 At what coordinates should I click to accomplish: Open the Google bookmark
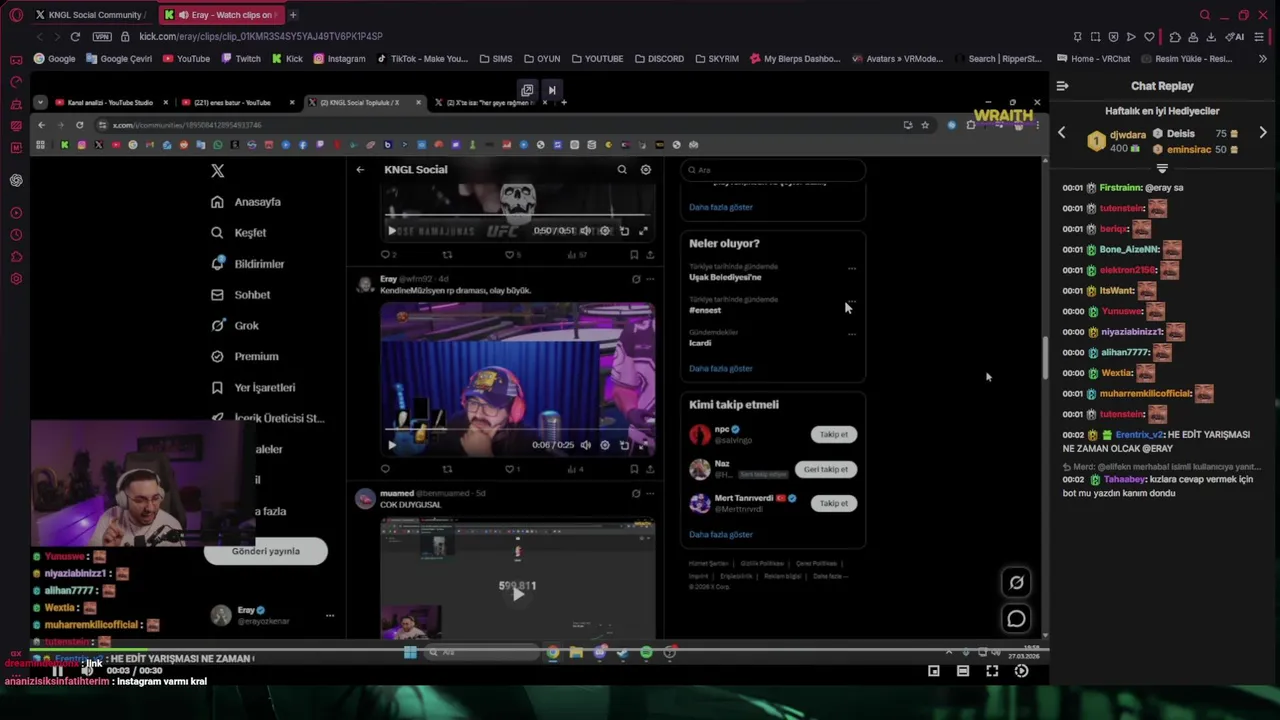tap(54, 59)
